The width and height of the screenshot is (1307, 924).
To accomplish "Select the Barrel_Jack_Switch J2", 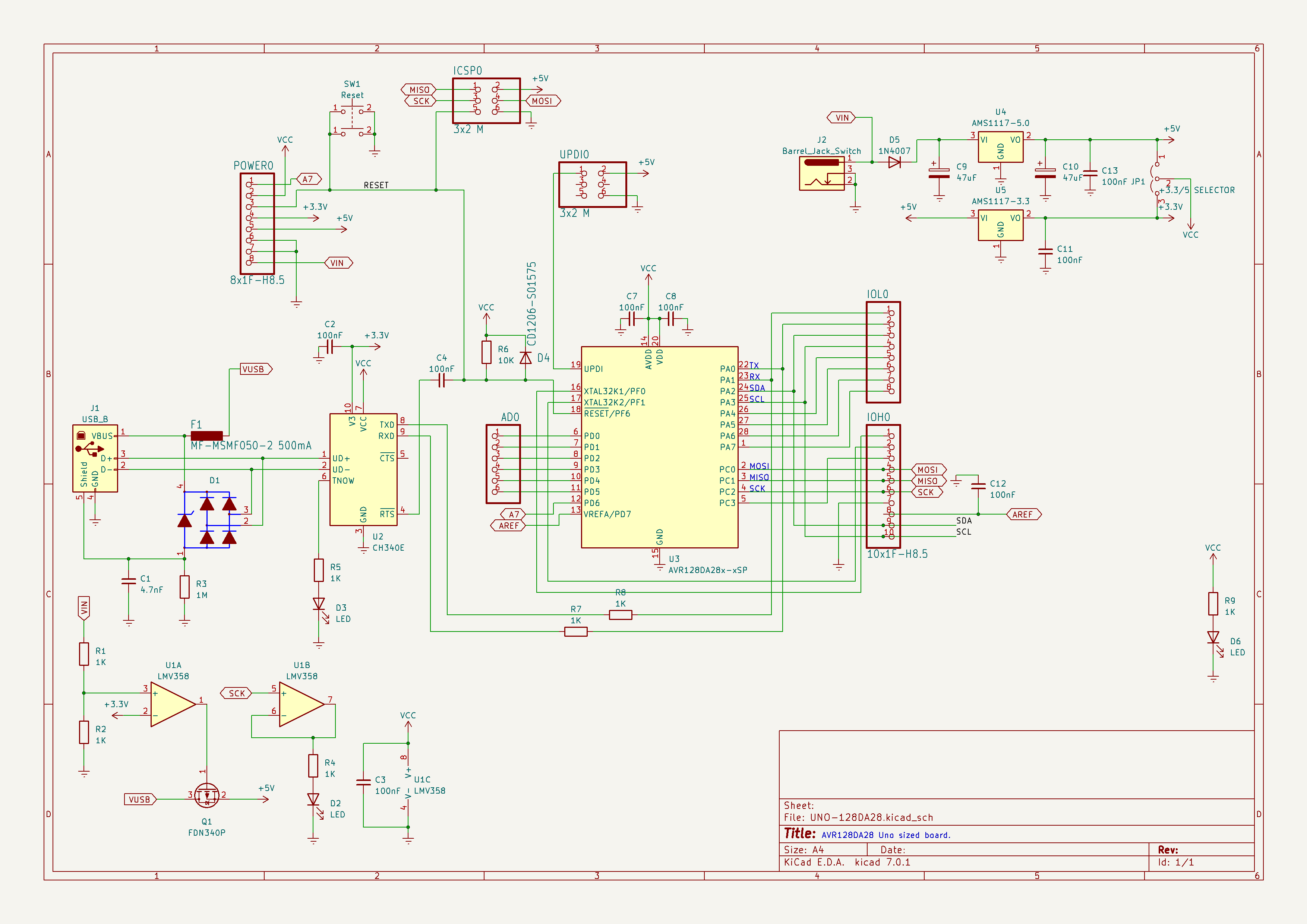I will point(821,174).
